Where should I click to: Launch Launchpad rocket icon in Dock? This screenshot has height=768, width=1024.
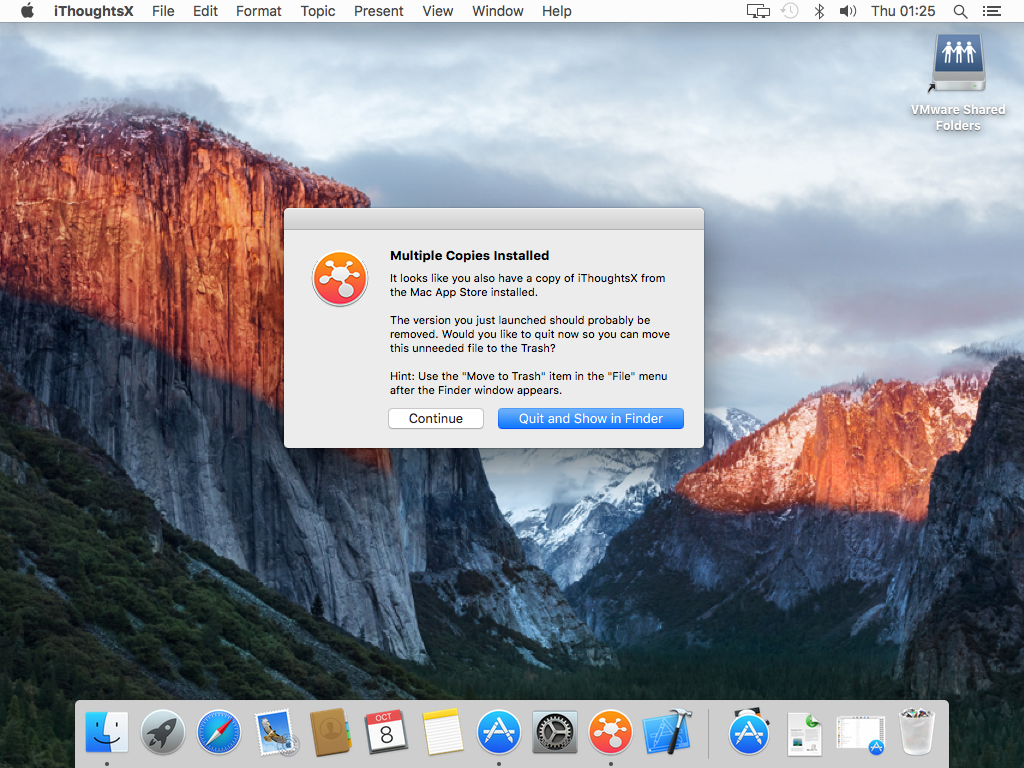tap(163, 732)
